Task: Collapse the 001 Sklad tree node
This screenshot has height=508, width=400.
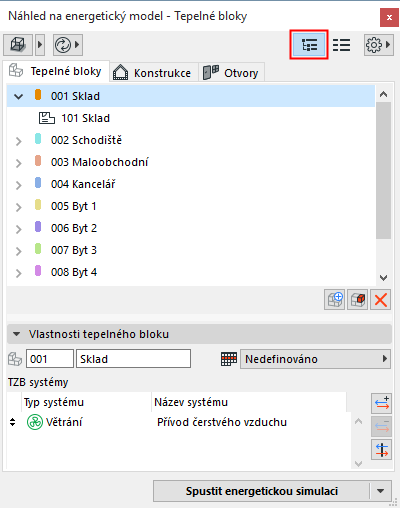Action: (x=19, y=97)
